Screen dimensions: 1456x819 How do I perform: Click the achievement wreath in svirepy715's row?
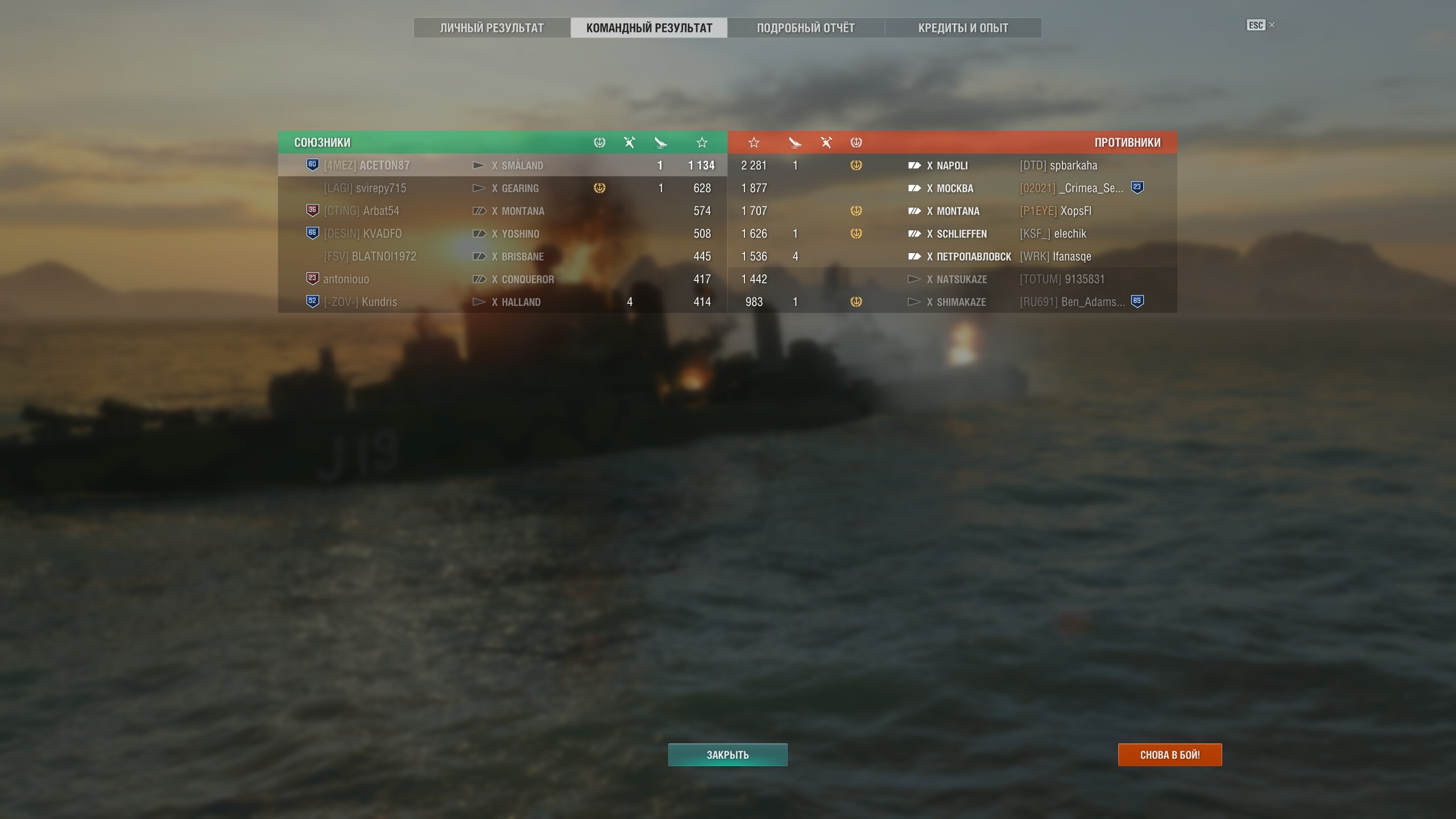(599, 188)
